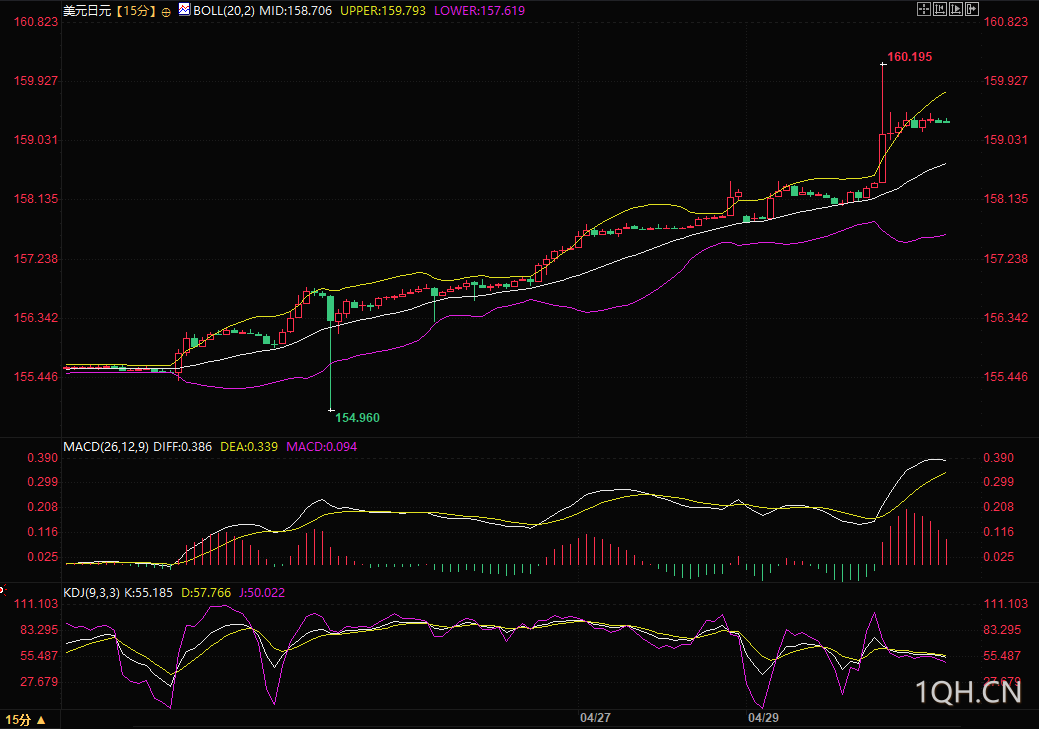Click the left axis value 156.342
The image size is (1039, 729).
pos(36,318)
